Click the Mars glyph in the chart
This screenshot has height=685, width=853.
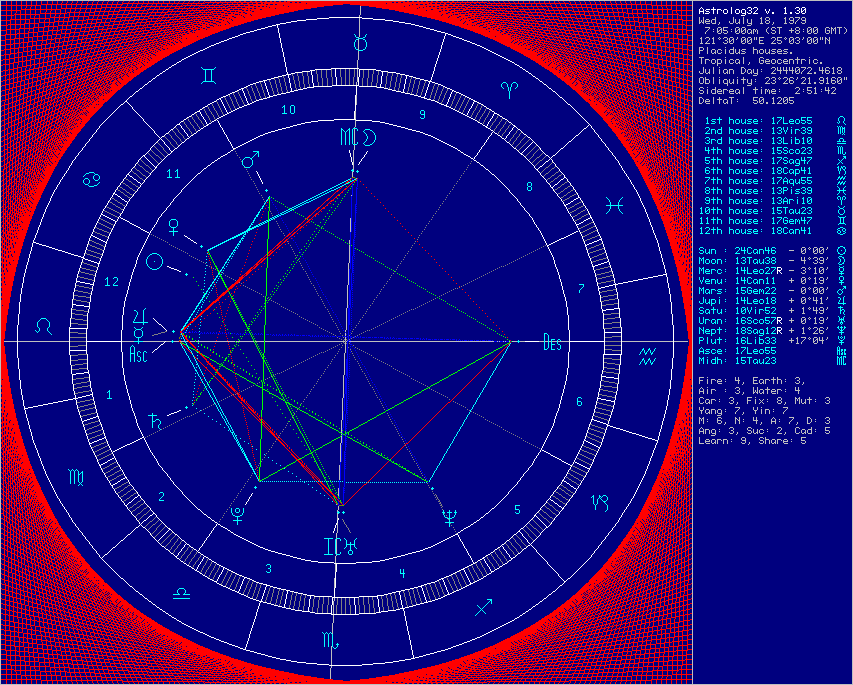point(249,160)
